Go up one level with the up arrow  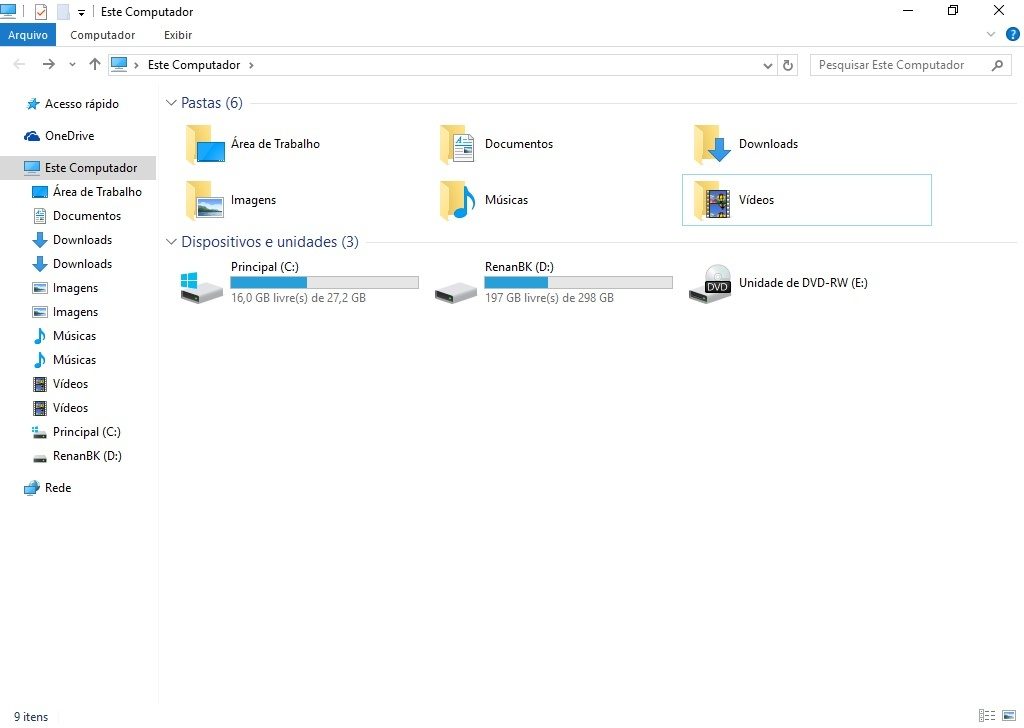(95, 64)
